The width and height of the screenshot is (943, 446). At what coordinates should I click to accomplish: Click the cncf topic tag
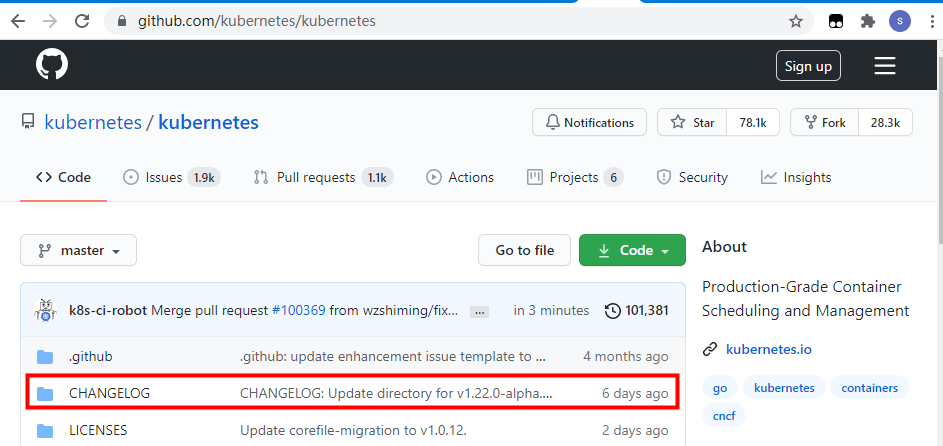[725, 415]
